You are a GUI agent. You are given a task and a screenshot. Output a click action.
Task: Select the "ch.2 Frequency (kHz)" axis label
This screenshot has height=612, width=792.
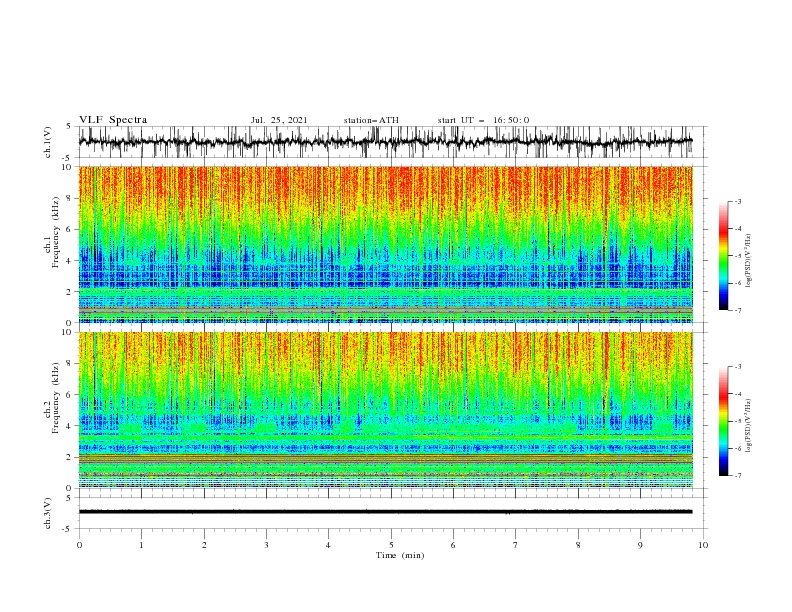click(x=52, y=397)
